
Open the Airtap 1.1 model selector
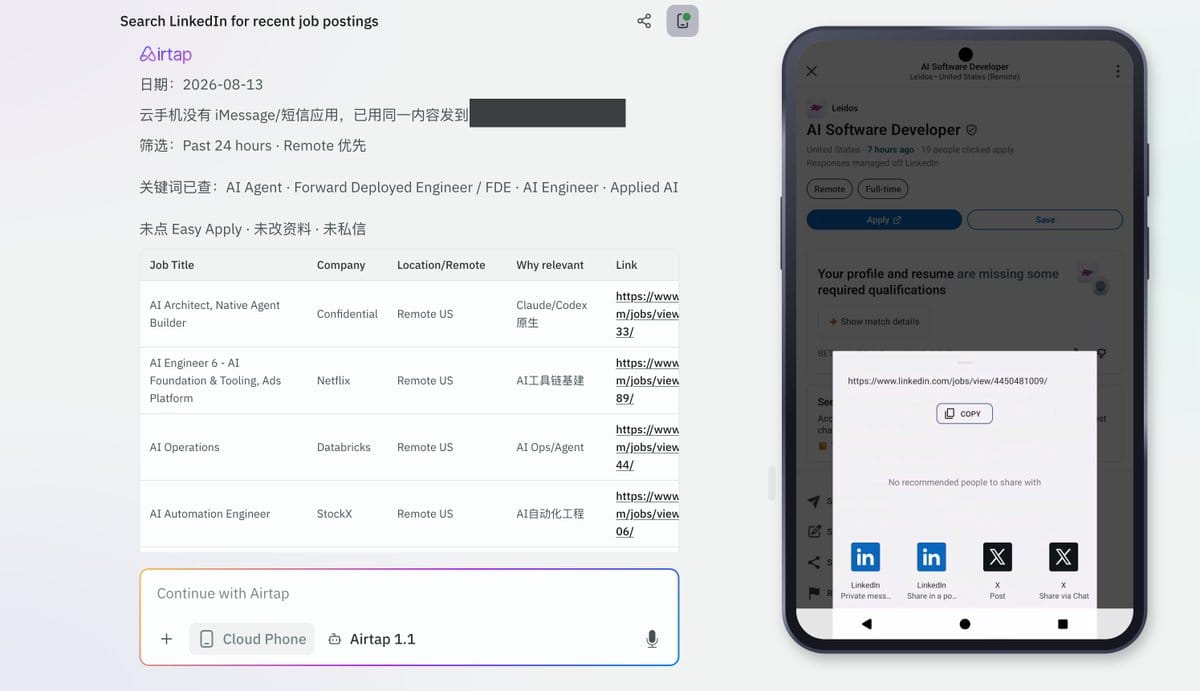point(371,639)
